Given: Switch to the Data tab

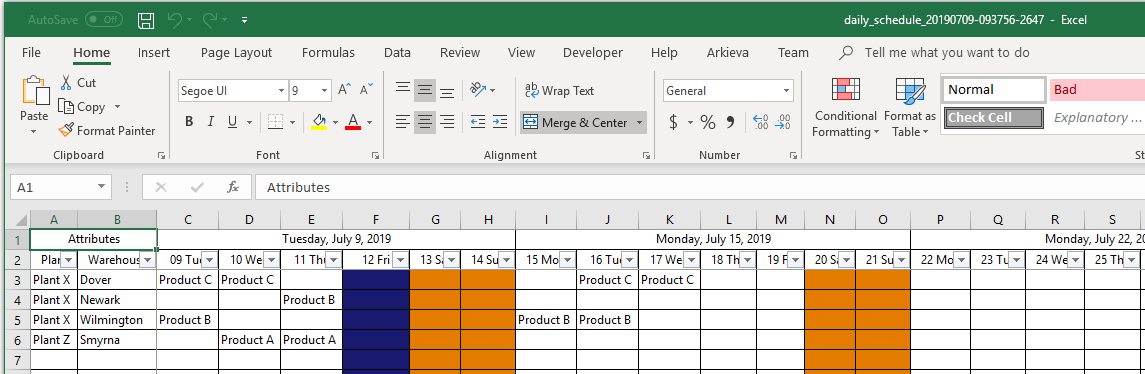Looking at the screenshot, I should [397, 53].
